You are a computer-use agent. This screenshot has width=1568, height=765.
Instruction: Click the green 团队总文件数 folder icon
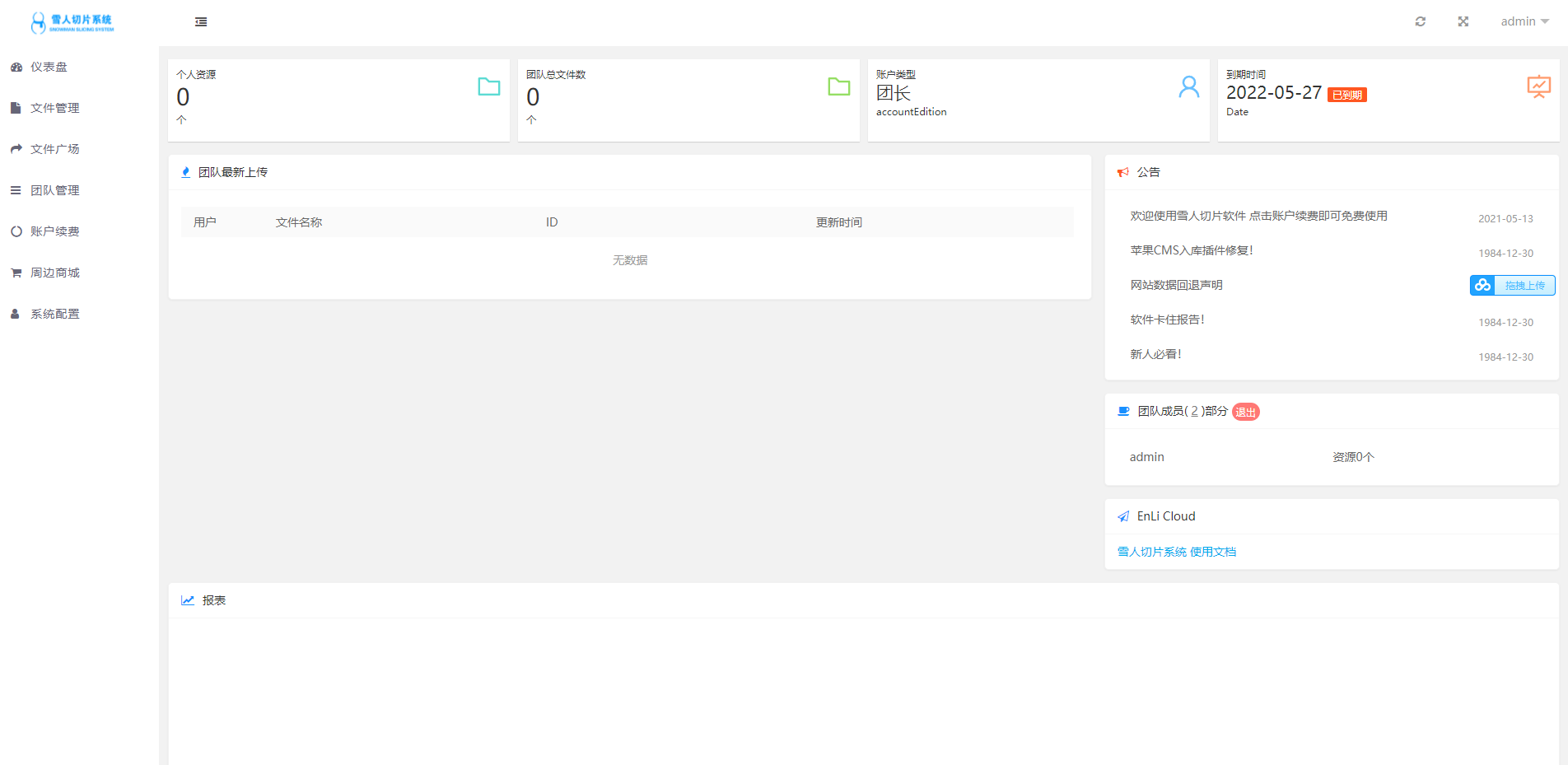pos(839,86)
